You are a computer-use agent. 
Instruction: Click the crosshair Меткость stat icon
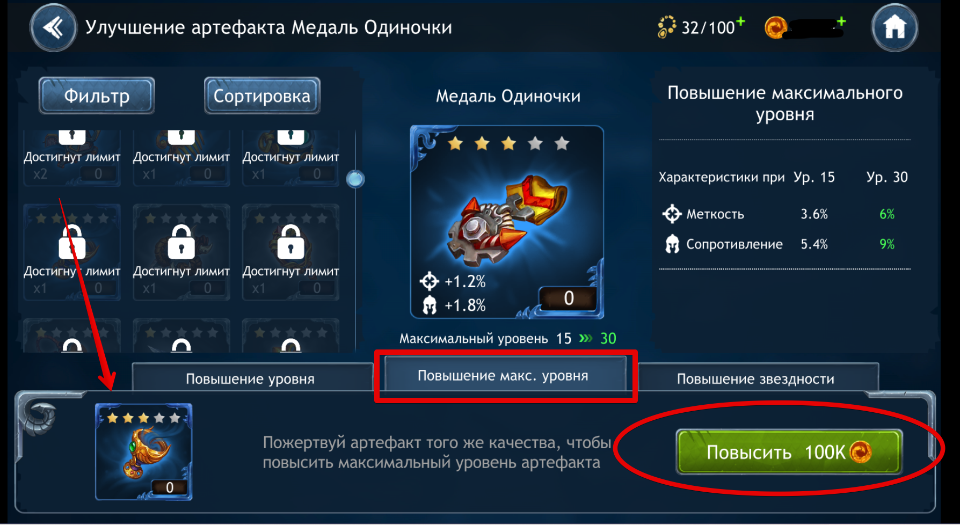point(672,214)
